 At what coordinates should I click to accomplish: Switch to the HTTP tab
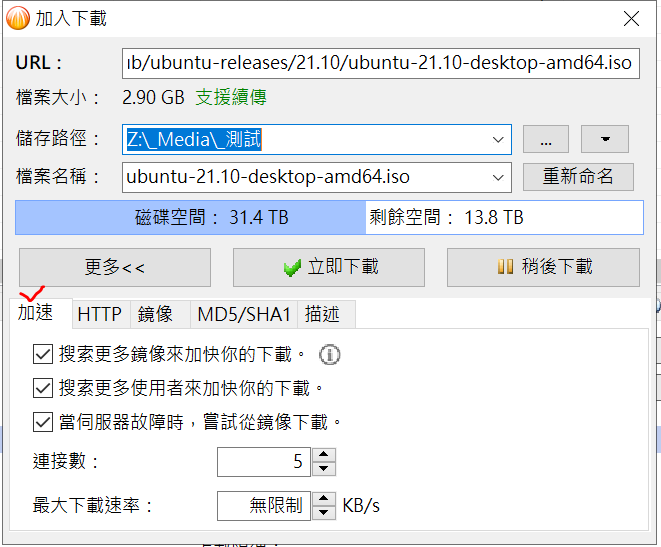pos(99,314)
